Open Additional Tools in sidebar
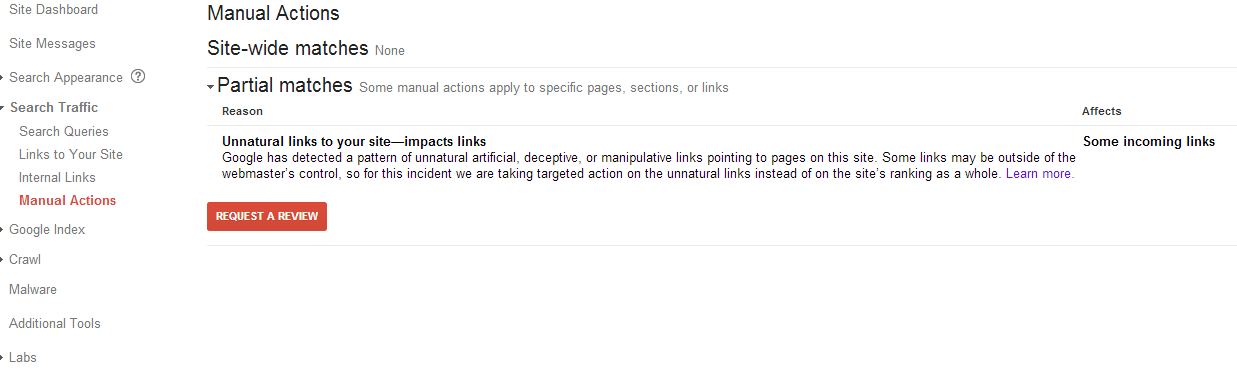Image resolution: width=1237 pixels, height=385 pixels. click(x=55, y=323)
